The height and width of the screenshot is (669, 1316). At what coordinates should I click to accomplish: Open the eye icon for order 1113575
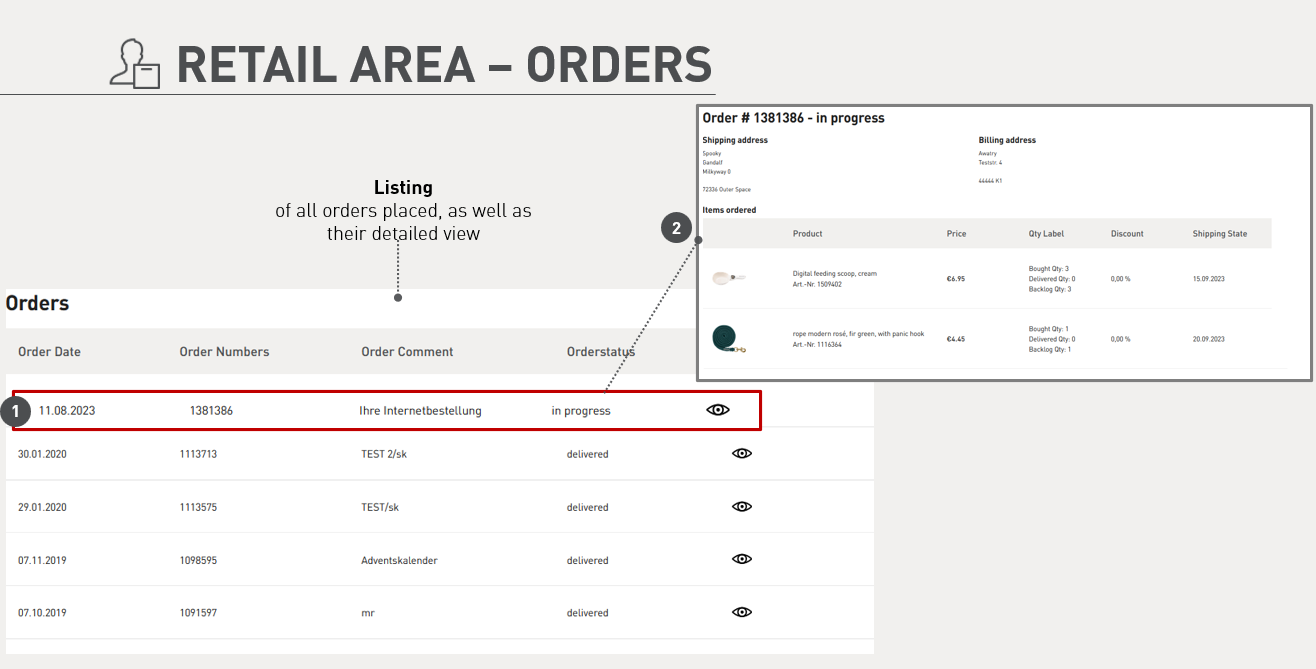741,506
